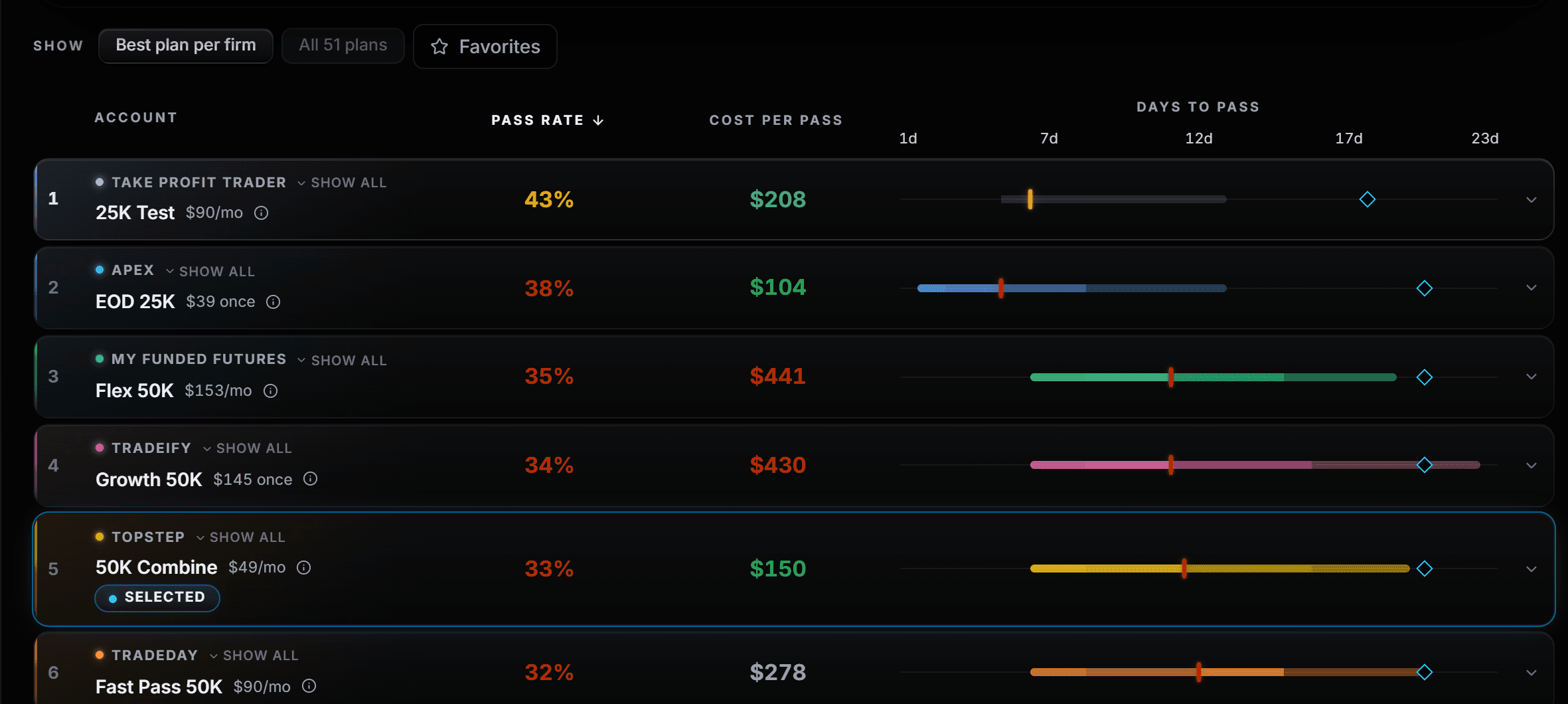Viewport: 1568px width, 704px height.
Task: Switch to All 51 plans view
Action: pyautogui.click(x=343, y=46)
